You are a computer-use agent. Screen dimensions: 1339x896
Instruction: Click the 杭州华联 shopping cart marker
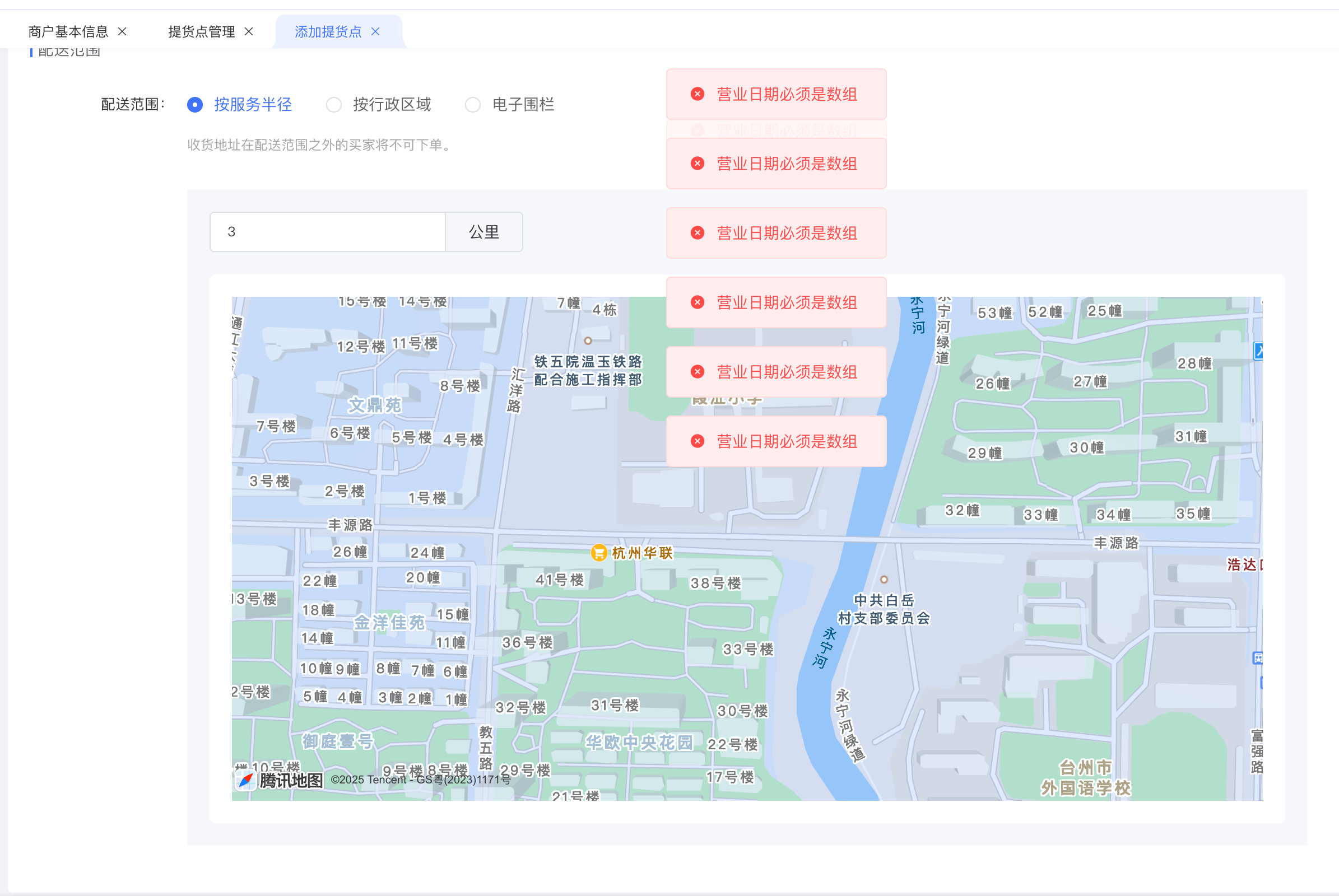click(x=598, y=553)
